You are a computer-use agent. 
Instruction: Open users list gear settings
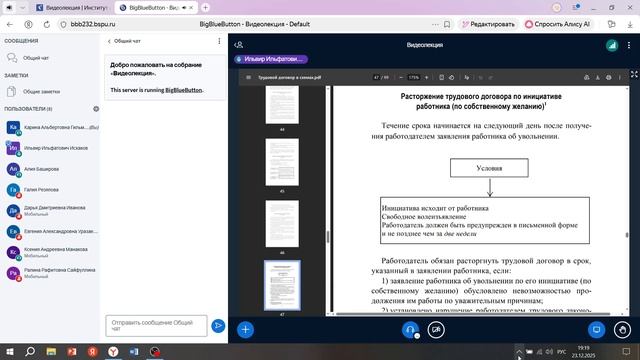[x=96, y=109]
